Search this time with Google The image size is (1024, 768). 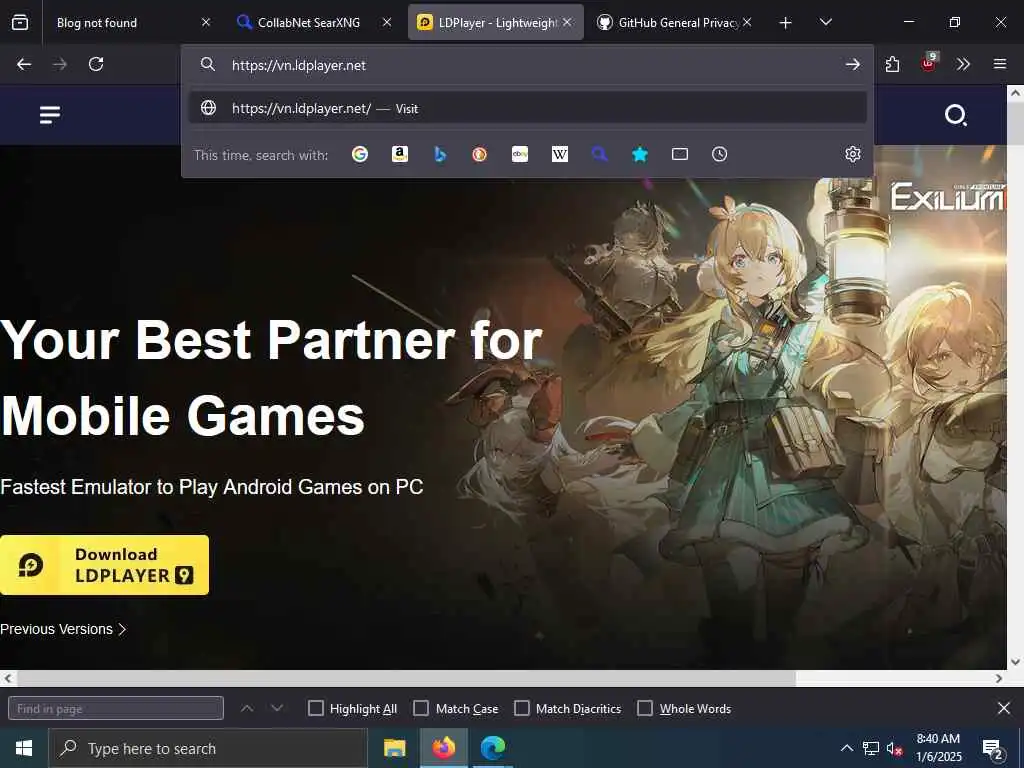(360, 154)
